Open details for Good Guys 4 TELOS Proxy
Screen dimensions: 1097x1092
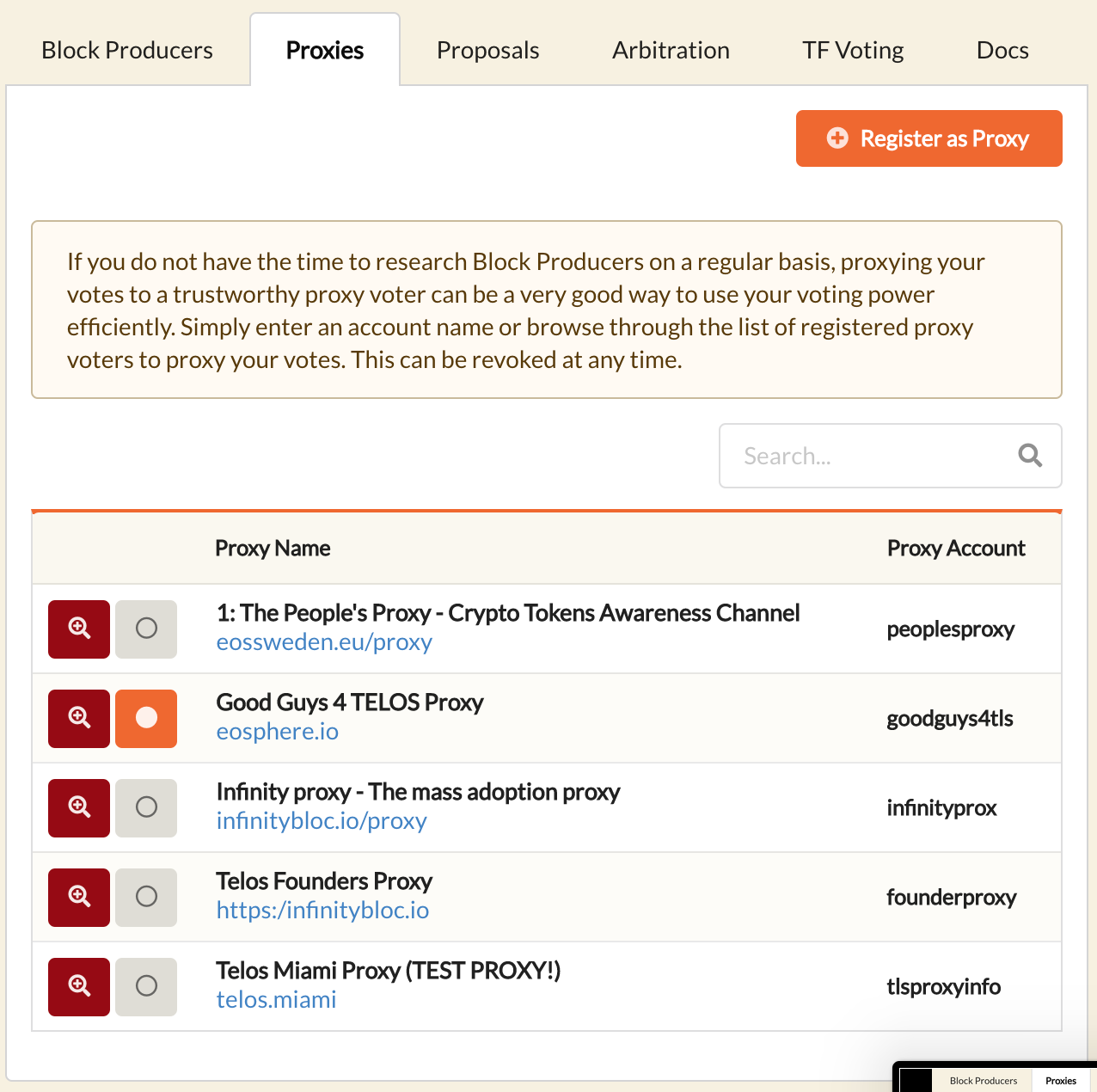[x=79, y=718]
